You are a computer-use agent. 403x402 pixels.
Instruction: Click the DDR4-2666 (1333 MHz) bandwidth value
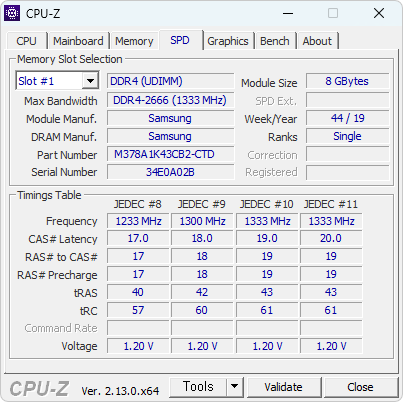(x=170, y=100)
